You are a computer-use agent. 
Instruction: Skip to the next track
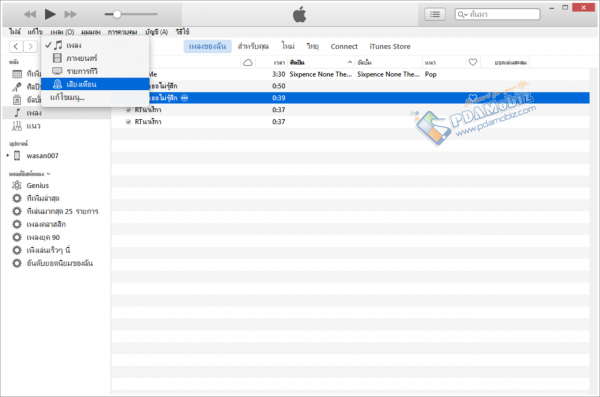coord(70,15)
